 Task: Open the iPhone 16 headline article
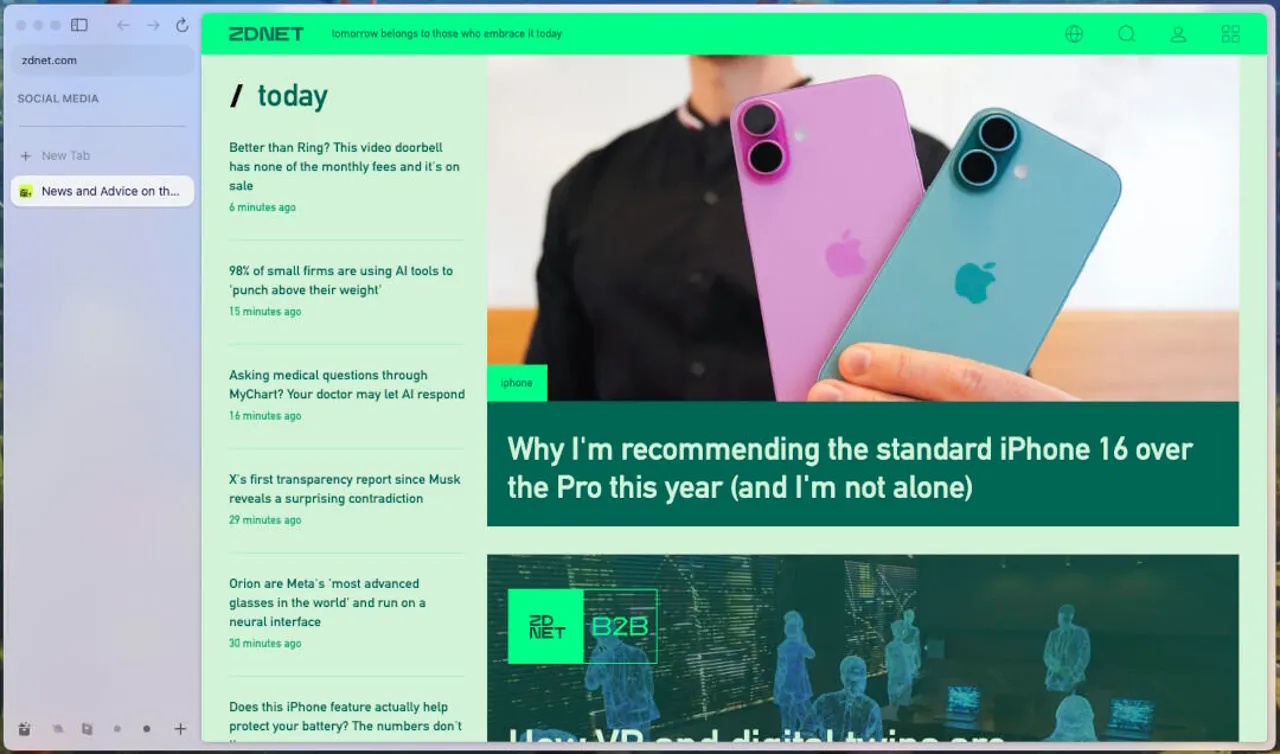pyautogui.click(x=850, y=467)
